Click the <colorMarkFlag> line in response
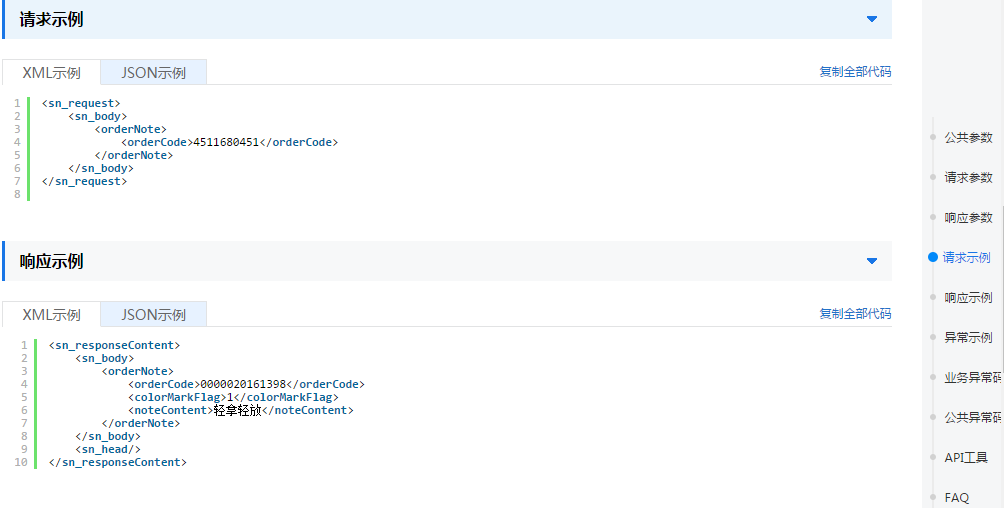The image size is (1004, 508). [x=233, y=397]
